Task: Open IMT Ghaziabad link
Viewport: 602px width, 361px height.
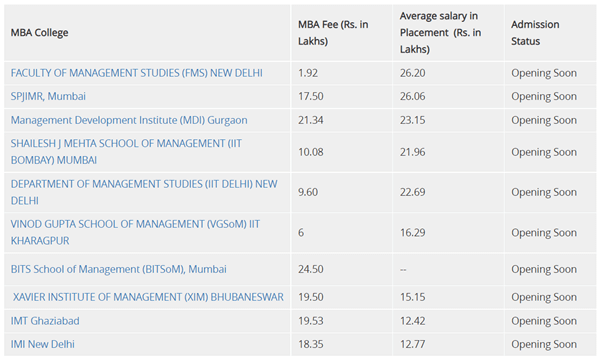Action: point(45,321)
